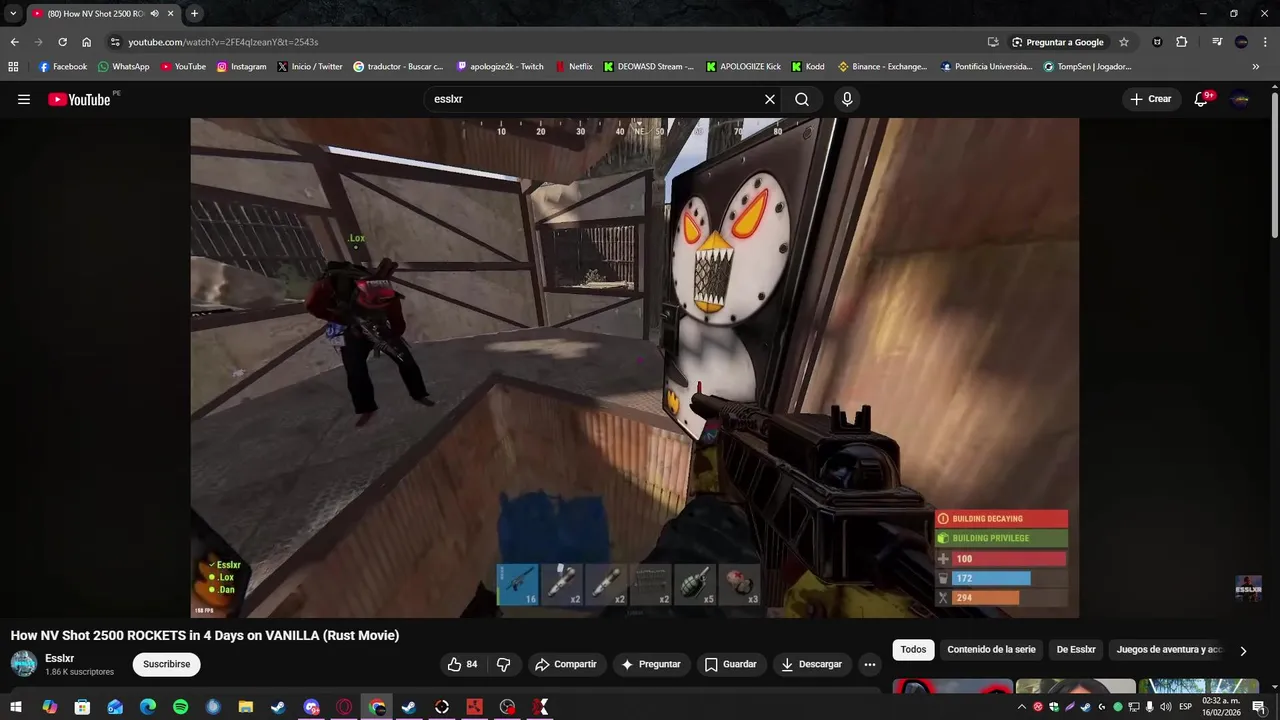Open Chrome profile avatar
Screen dimensions: 1280x720
click(1241, 42)
